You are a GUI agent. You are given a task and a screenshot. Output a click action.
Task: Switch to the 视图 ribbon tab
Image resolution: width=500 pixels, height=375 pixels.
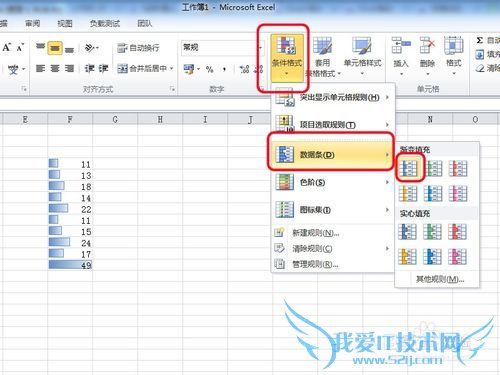coord(65,23)
